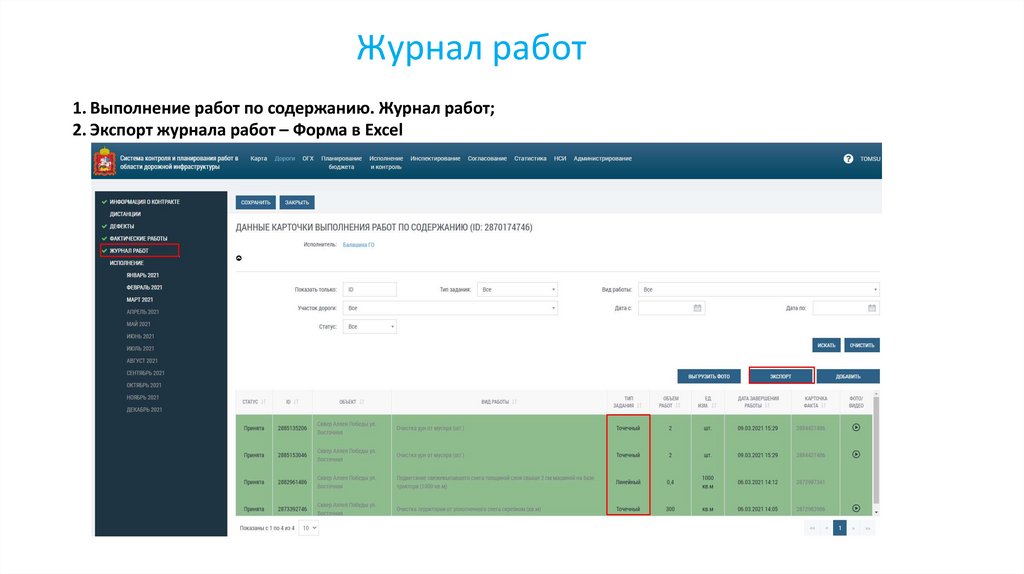Screen dimensions: 1024x574
Task: Play photo/video for record 2873392746
Action: pos(856,508)
